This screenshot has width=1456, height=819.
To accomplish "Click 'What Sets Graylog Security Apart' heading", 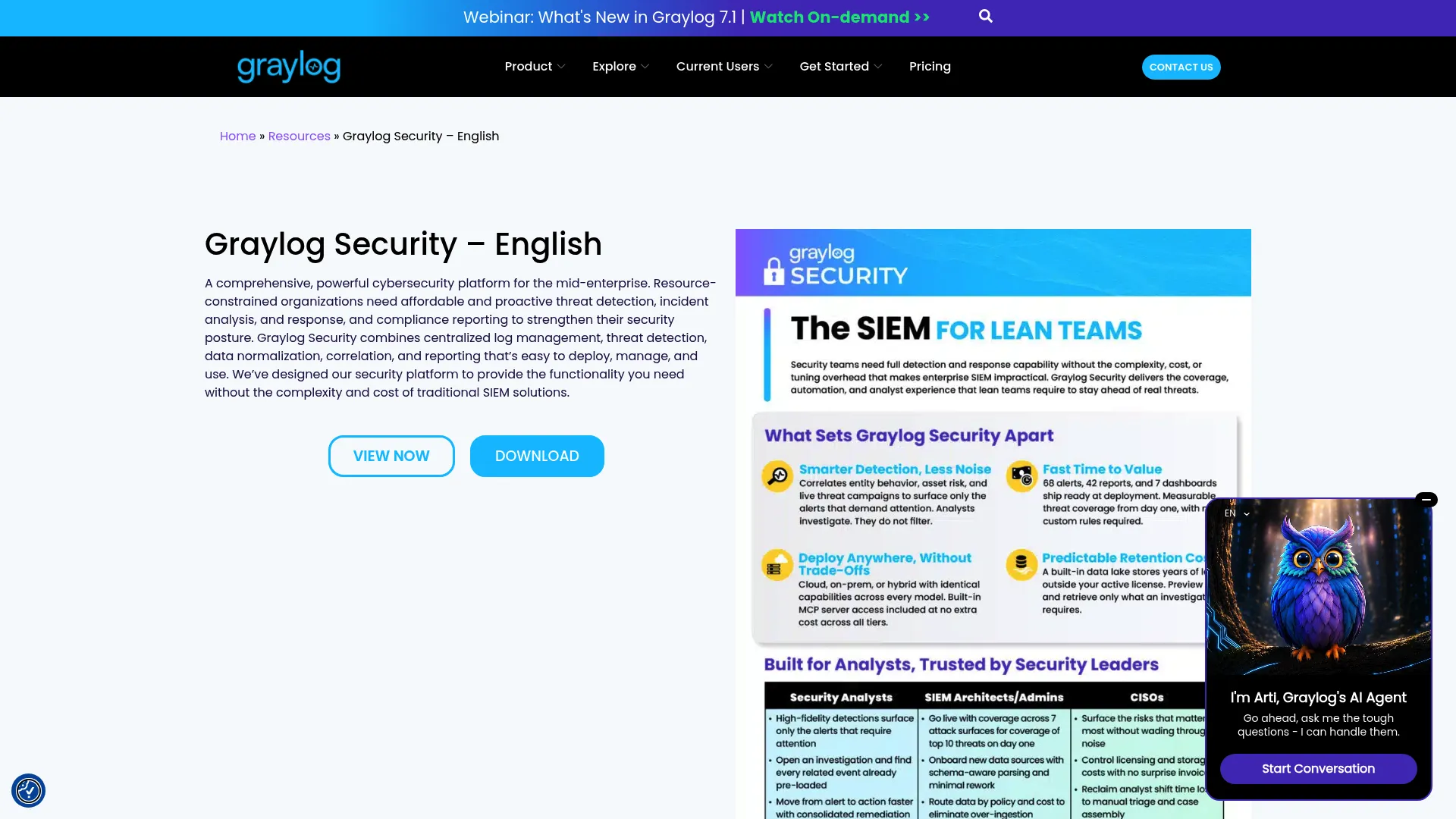I will click(x=908, y=435).
